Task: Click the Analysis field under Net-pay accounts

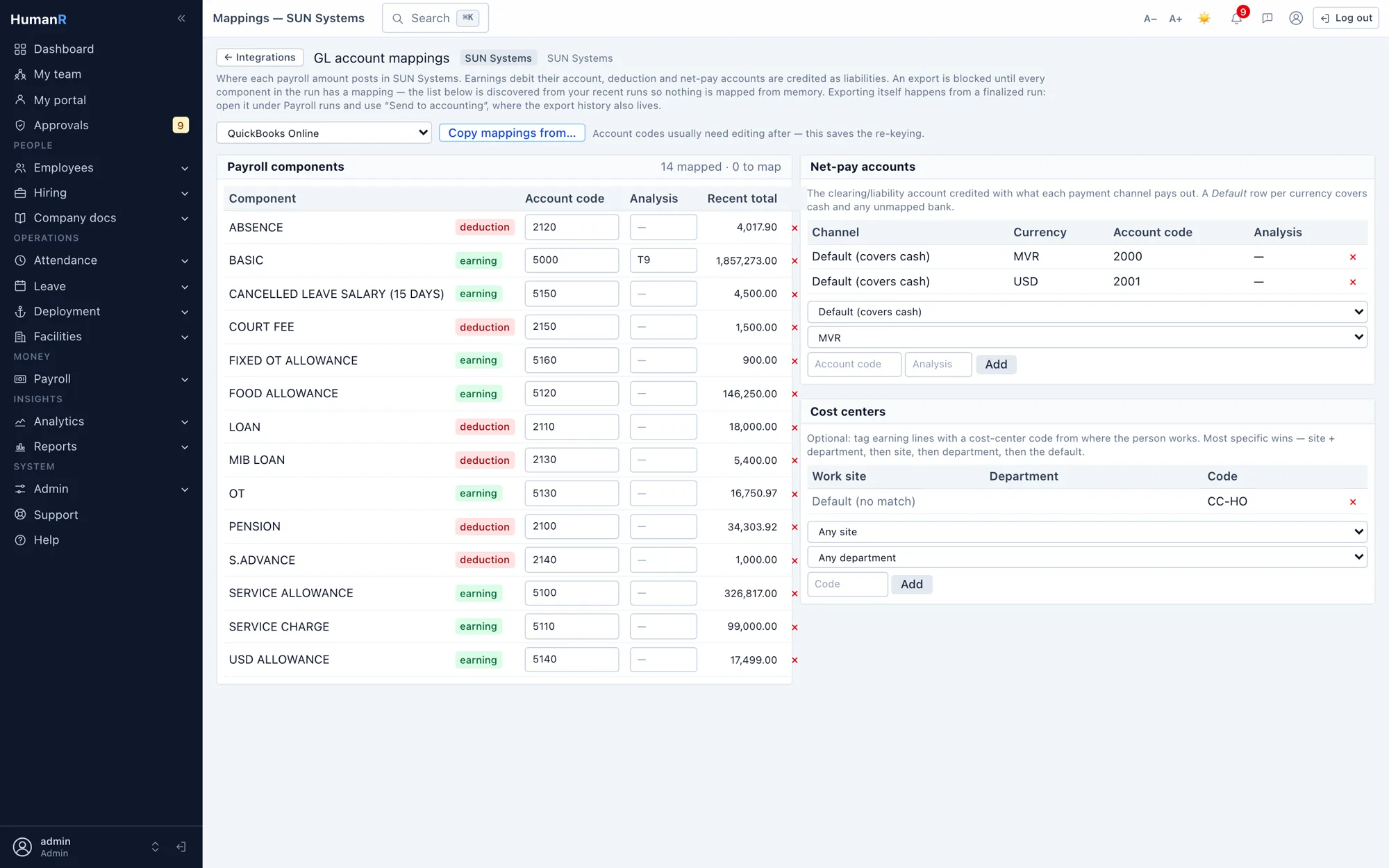Action: pyautogui.click(x=938, y=365)
